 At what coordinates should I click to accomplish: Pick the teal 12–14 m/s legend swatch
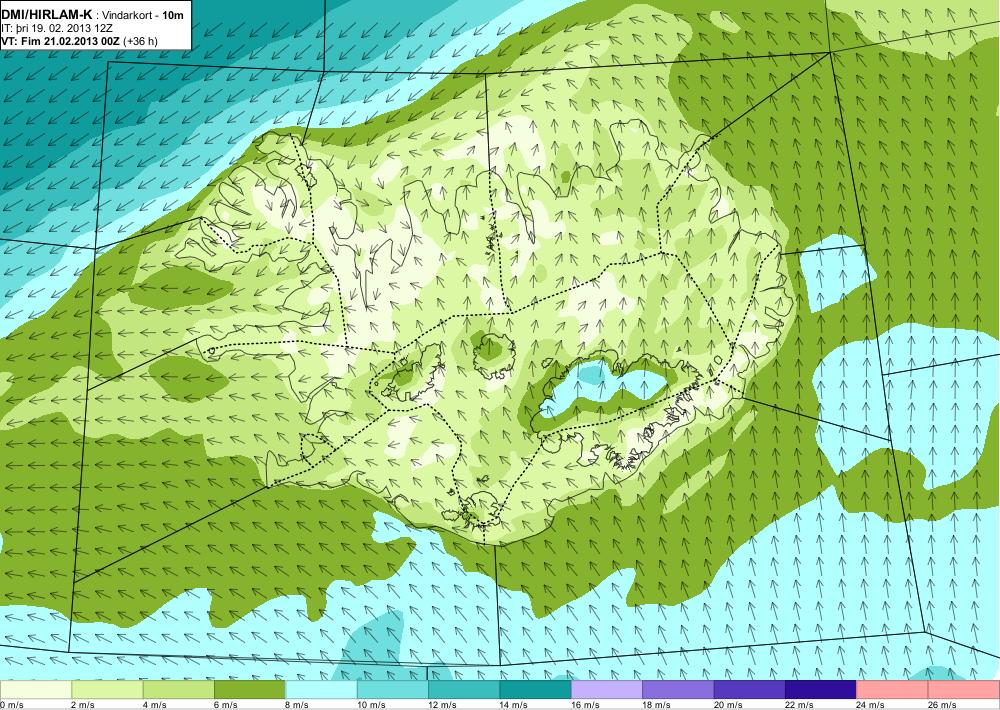(x=464, y=690)
